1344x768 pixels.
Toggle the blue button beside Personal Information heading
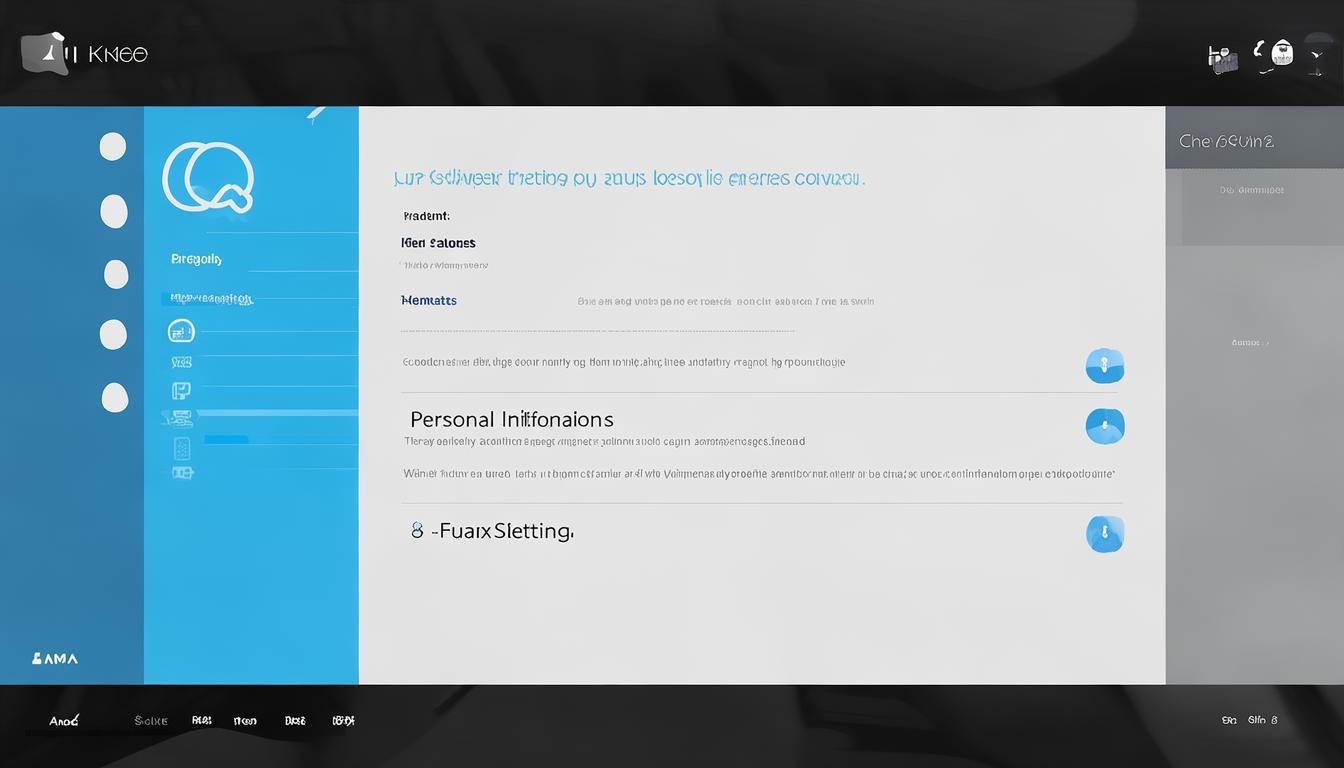pos(1104,427)
